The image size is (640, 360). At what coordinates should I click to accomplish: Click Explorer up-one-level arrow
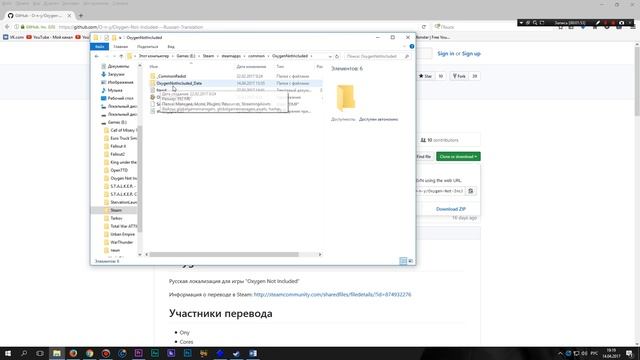(121, 56)
